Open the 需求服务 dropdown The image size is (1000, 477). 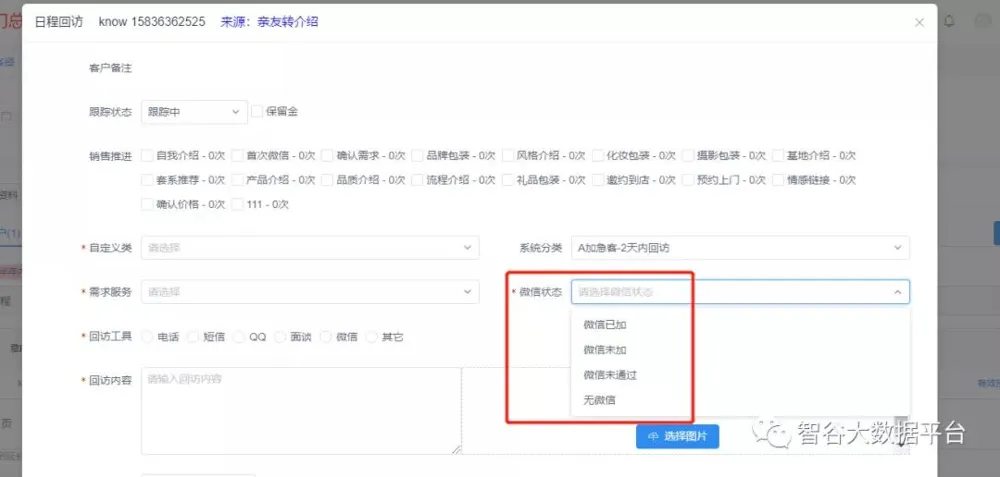point(310,292)
